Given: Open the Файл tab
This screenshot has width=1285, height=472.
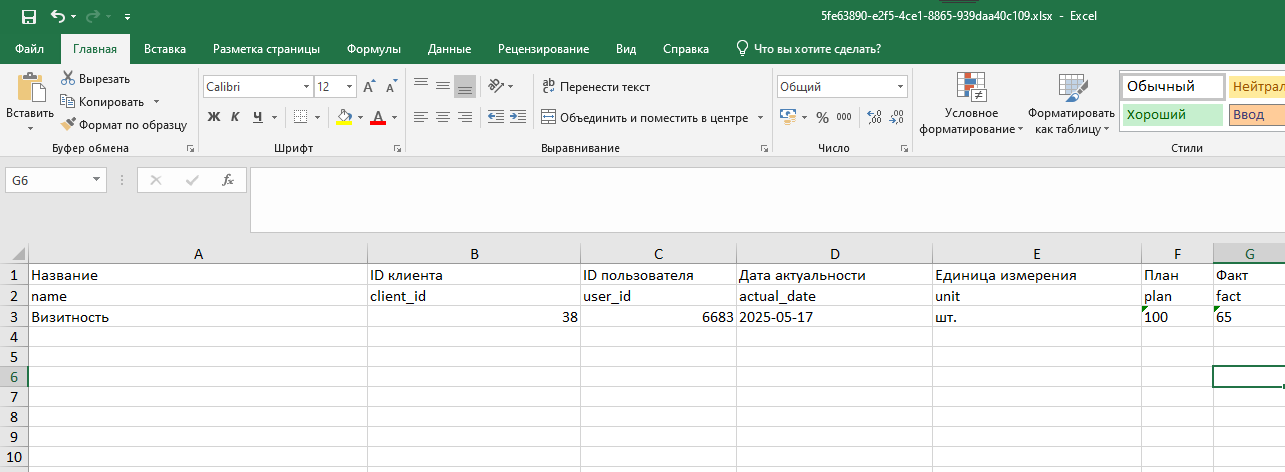Looking at the screenshot, I should (x=30, y=48).
